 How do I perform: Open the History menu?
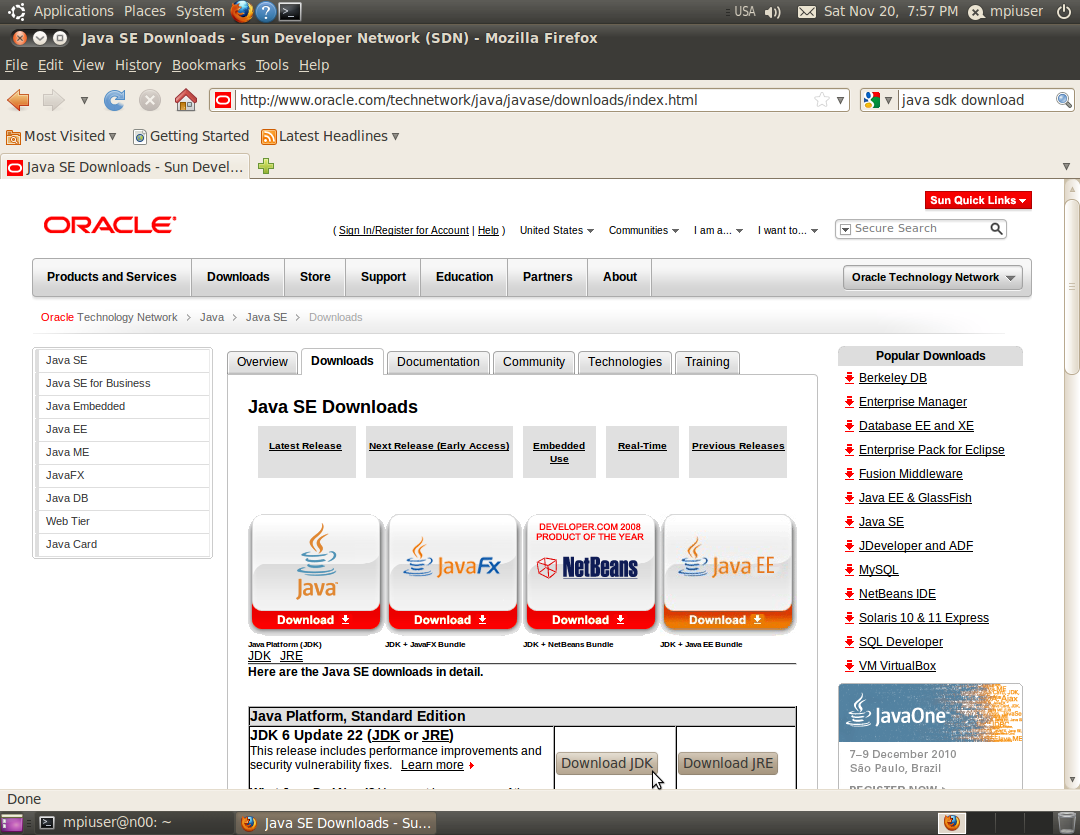(138, 65)
